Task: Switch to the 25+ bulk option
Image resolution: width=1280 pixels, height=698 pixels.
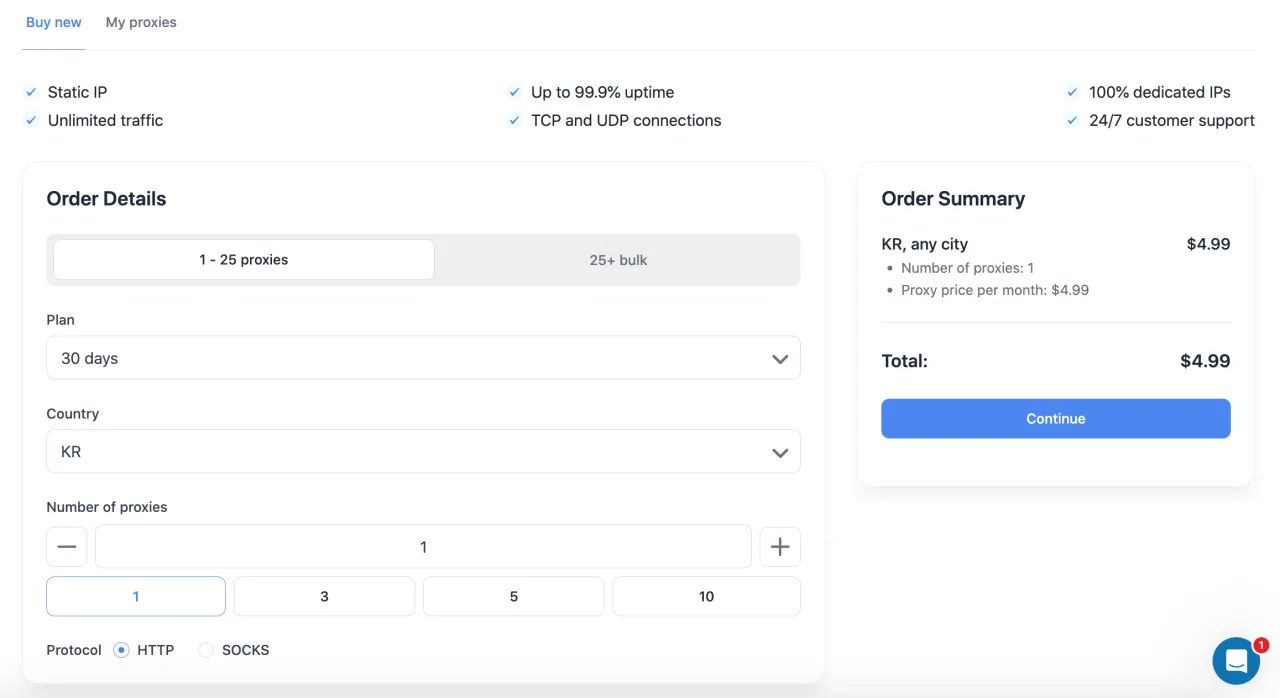Action: [617, 260]
